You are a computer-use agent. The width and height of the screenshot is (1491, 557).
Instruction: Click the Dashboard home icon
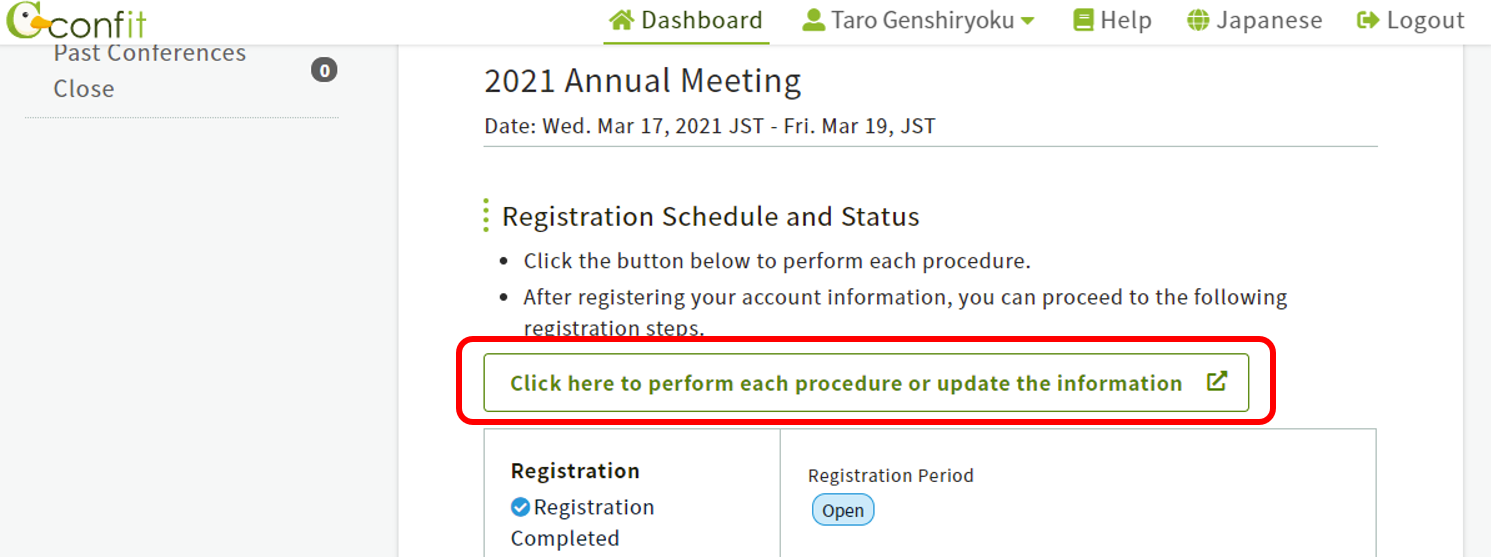[x=622, y=20]
